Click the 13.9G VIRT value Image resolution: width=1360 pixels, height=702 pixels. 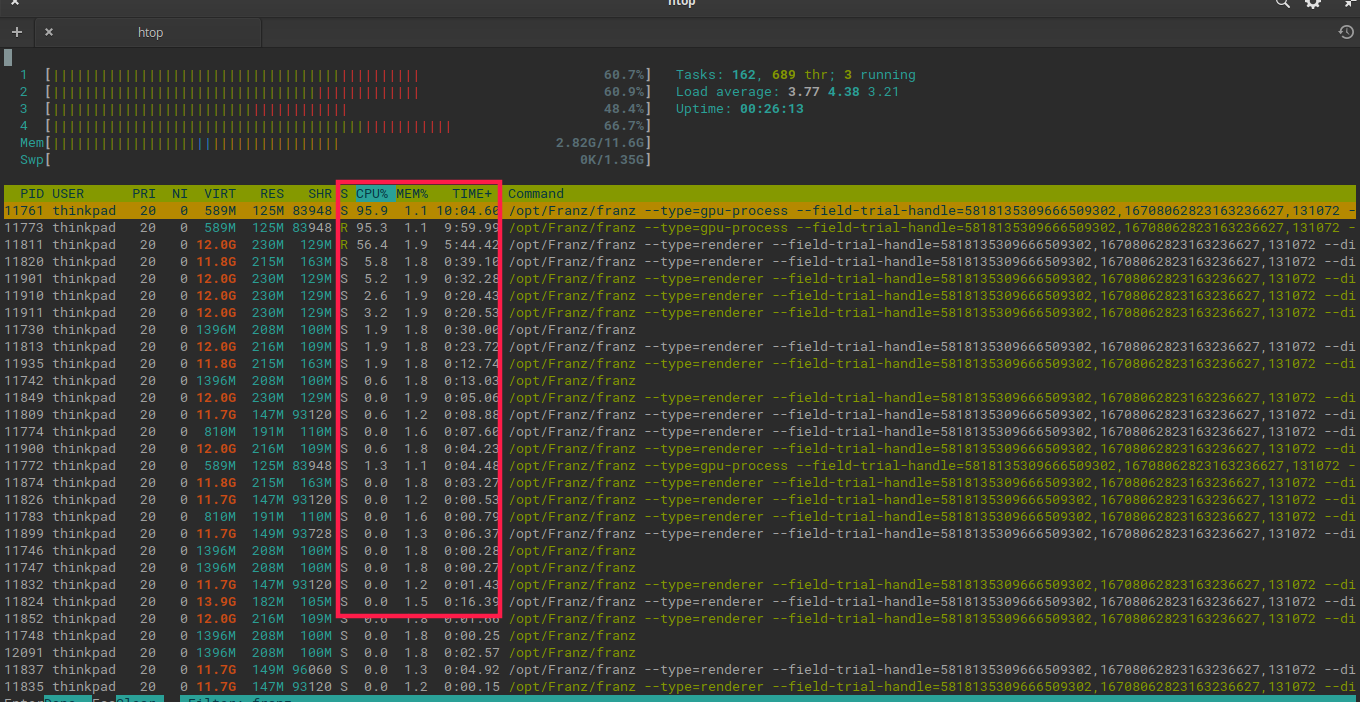216,602
